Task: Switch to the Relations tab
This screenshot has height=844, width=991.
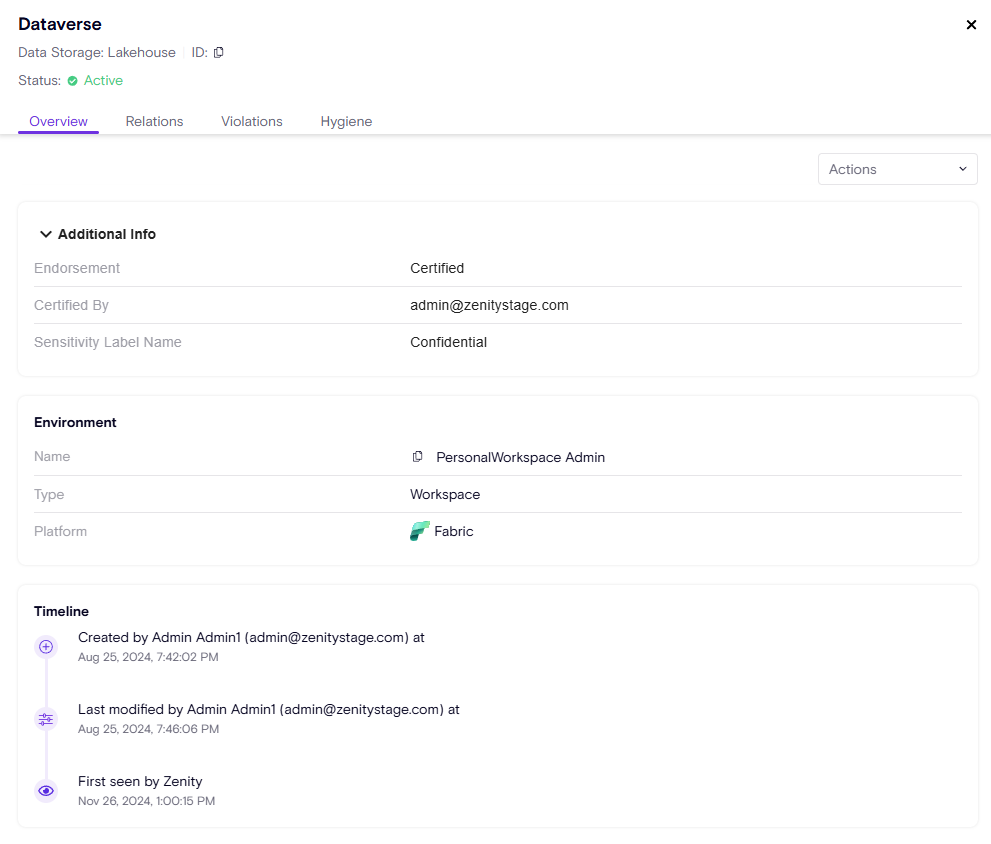Action: pyautogui.click(x=154, y=121)
